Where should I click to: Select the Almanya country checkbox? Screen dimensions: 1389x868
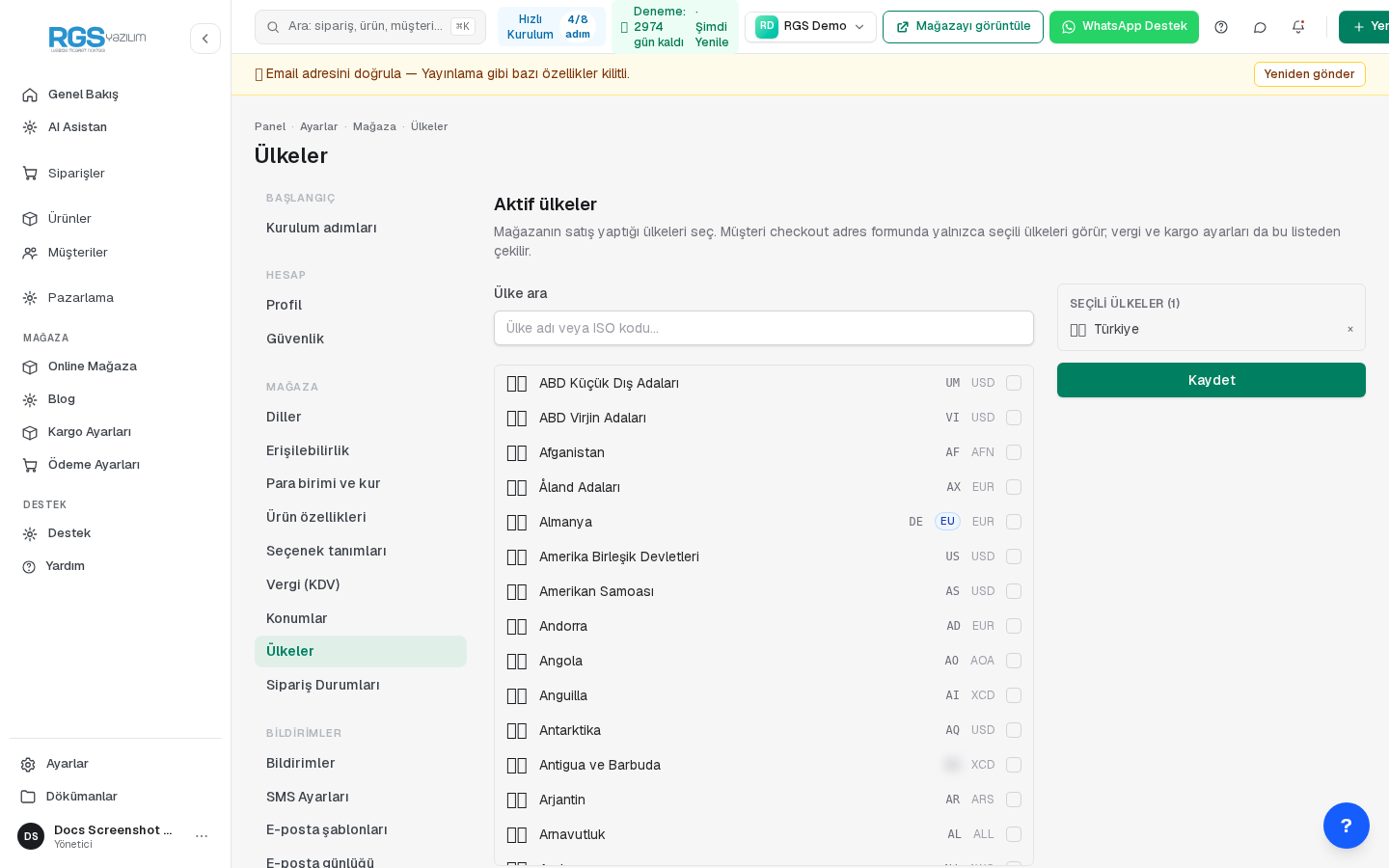click(x=1014, y=522)
